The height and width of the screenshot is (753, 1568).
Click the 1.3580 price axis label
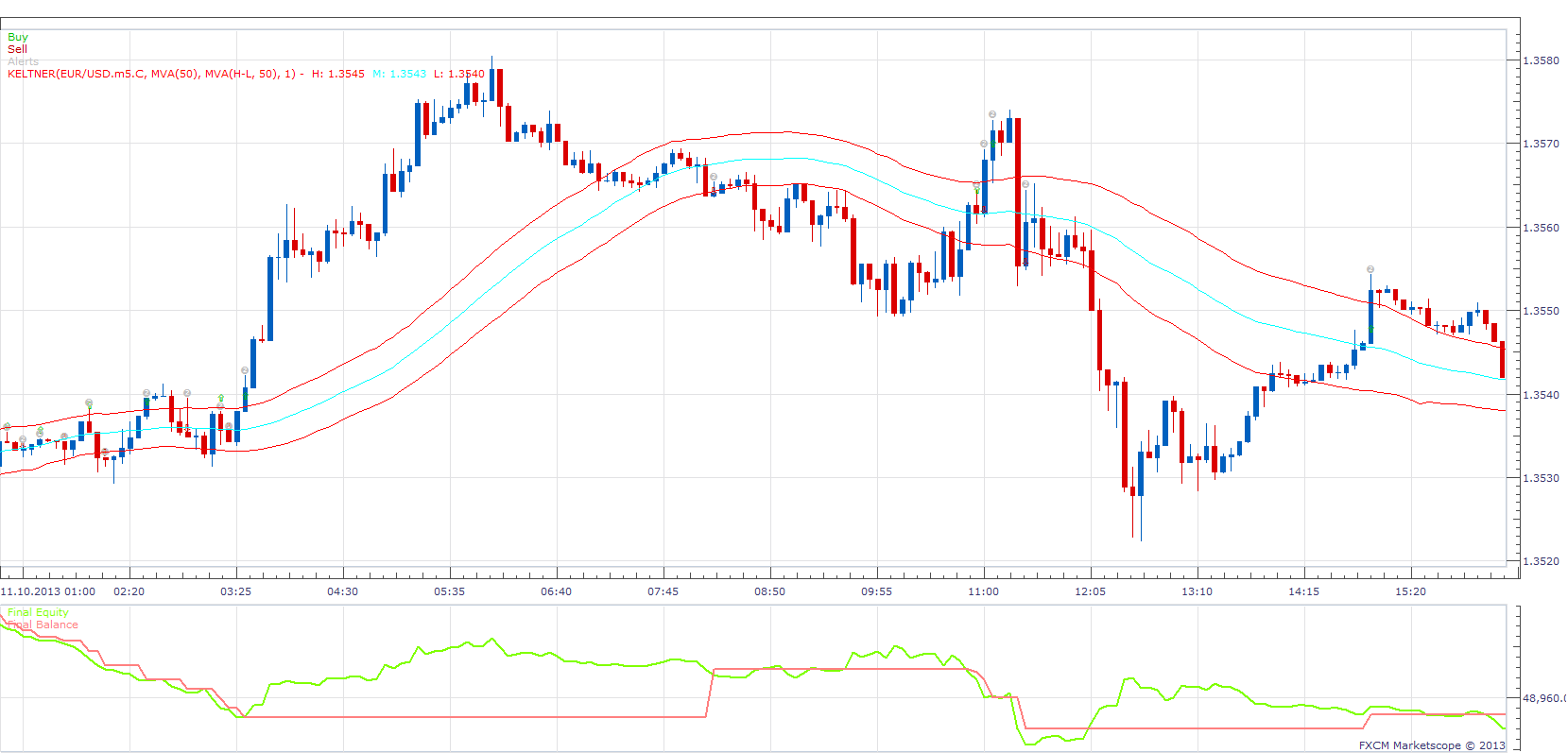pyautogui.click(x=1541, y=60)
